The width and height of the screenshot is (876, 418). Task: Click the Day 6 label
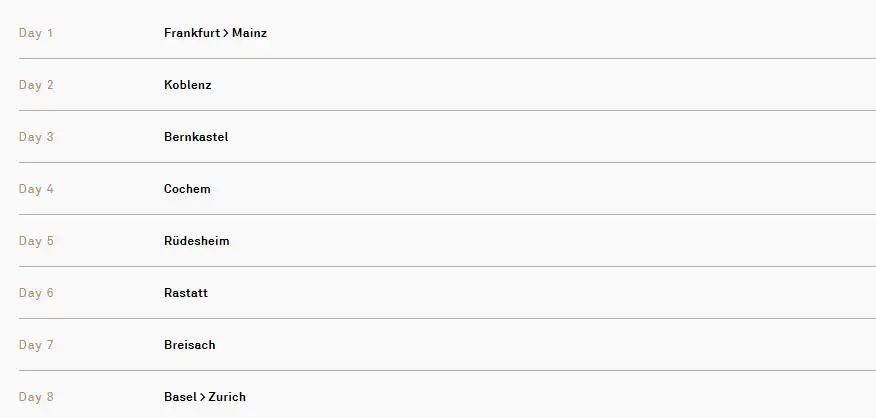point(36,293)
